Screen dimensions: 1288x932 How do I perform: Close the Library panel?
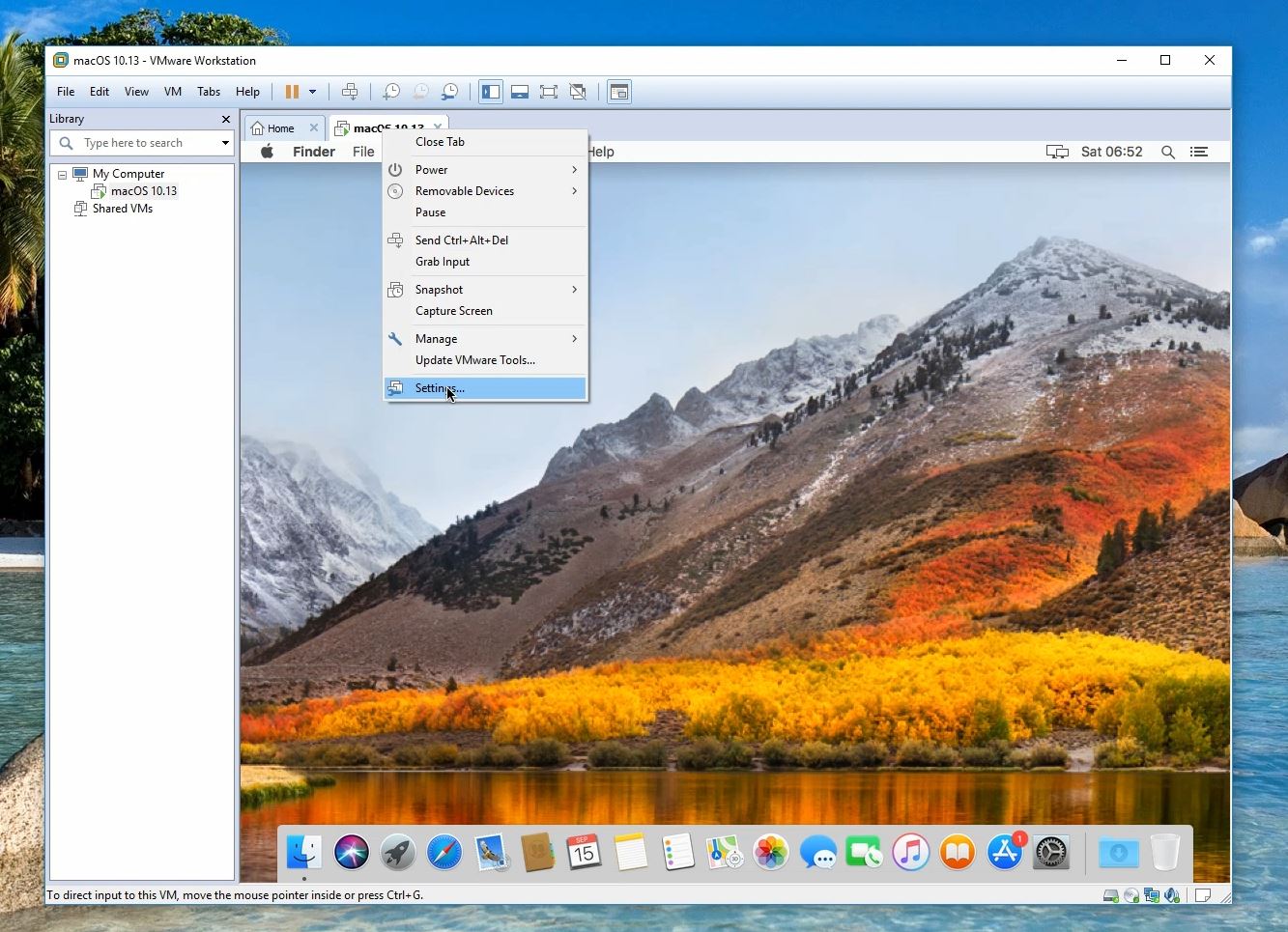point(226,120)
